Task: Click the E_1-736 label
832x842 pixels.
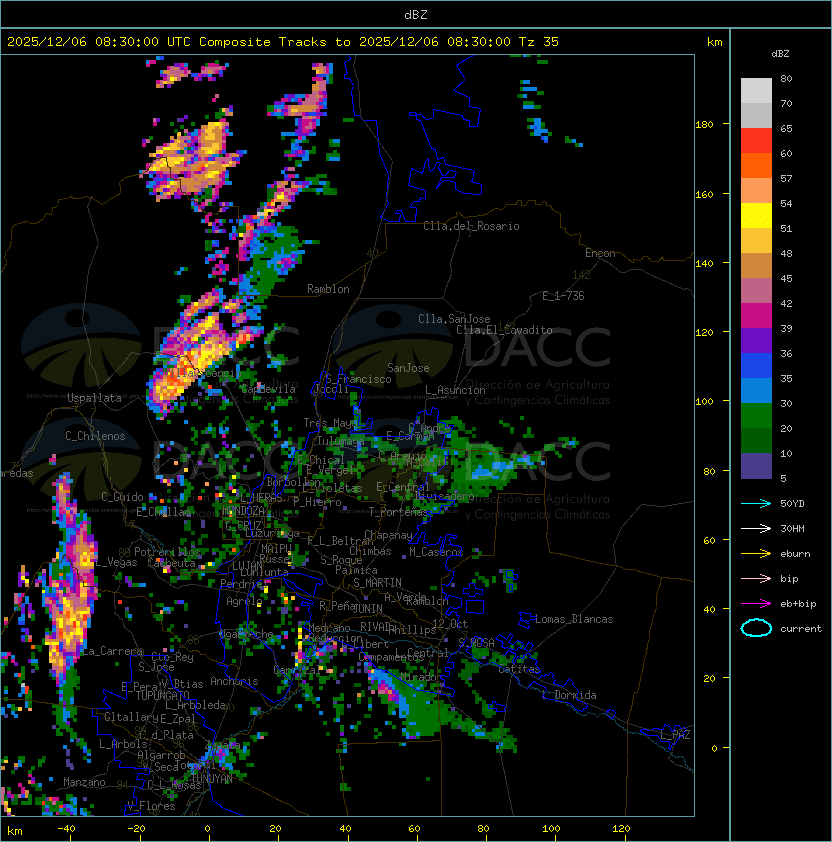Action: click(563, 296)
